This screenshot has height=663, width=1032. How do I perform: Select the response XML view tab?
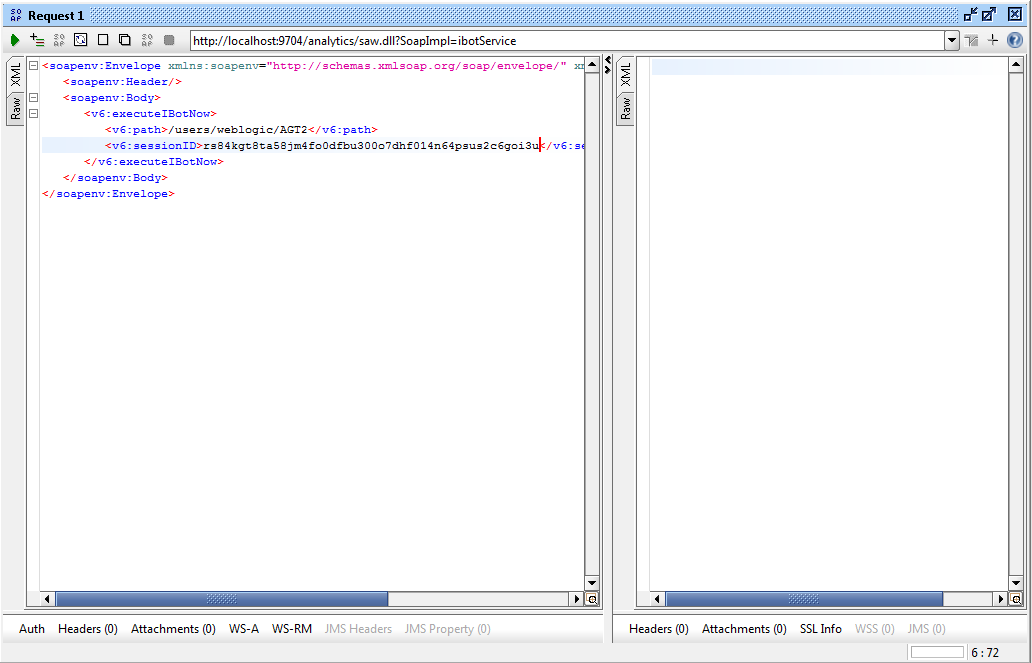point(625,74)
